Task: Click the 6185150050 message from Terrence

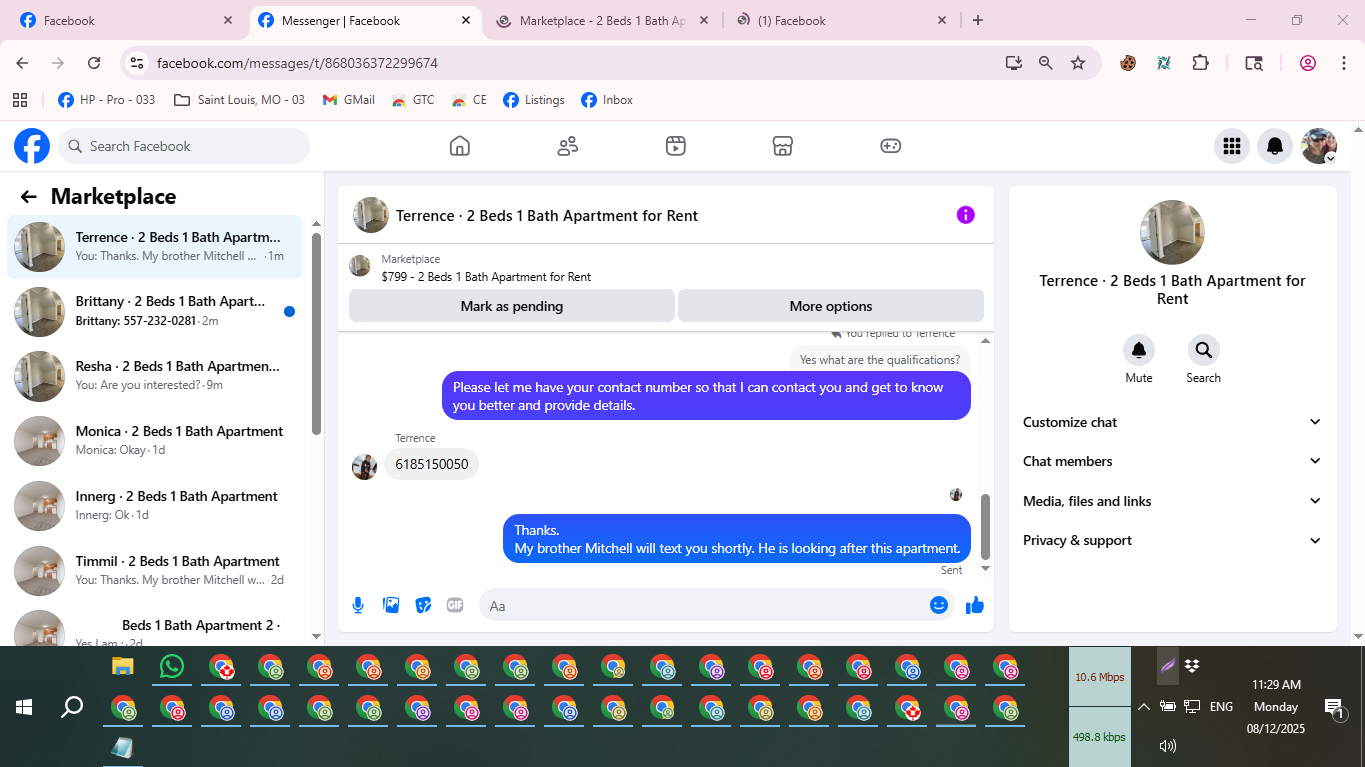Action: click(x=431, y=464)
